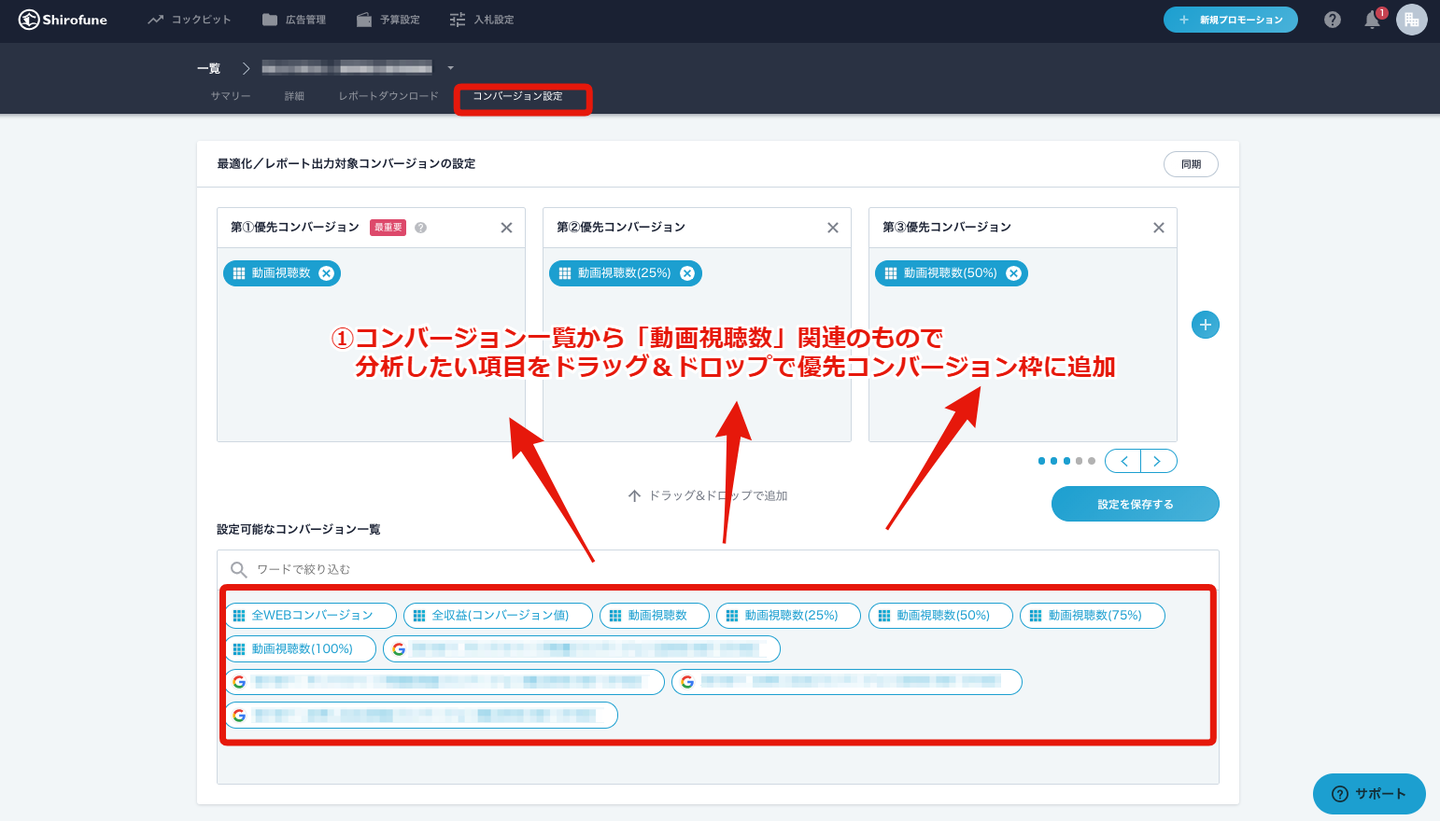Open the help question mark icon
The image size is (1440, 821).
(1332, 20)
